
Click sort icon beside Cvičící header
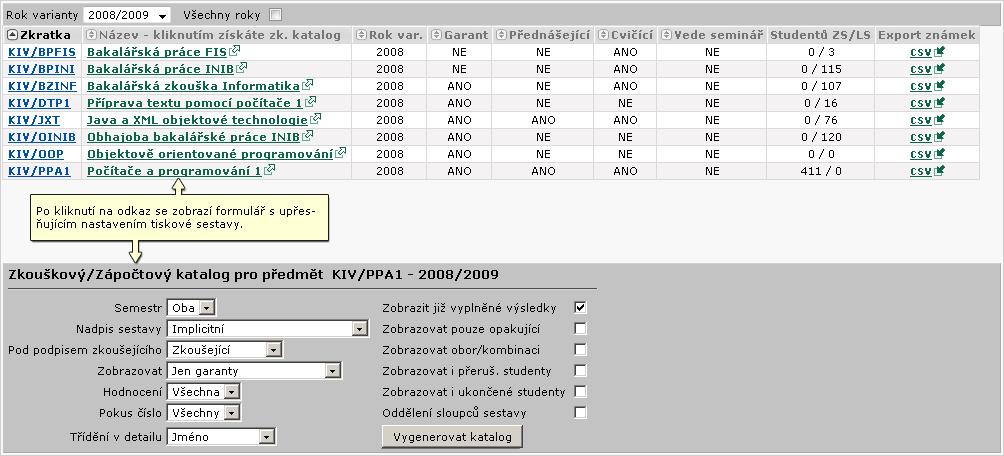point(603,35)
